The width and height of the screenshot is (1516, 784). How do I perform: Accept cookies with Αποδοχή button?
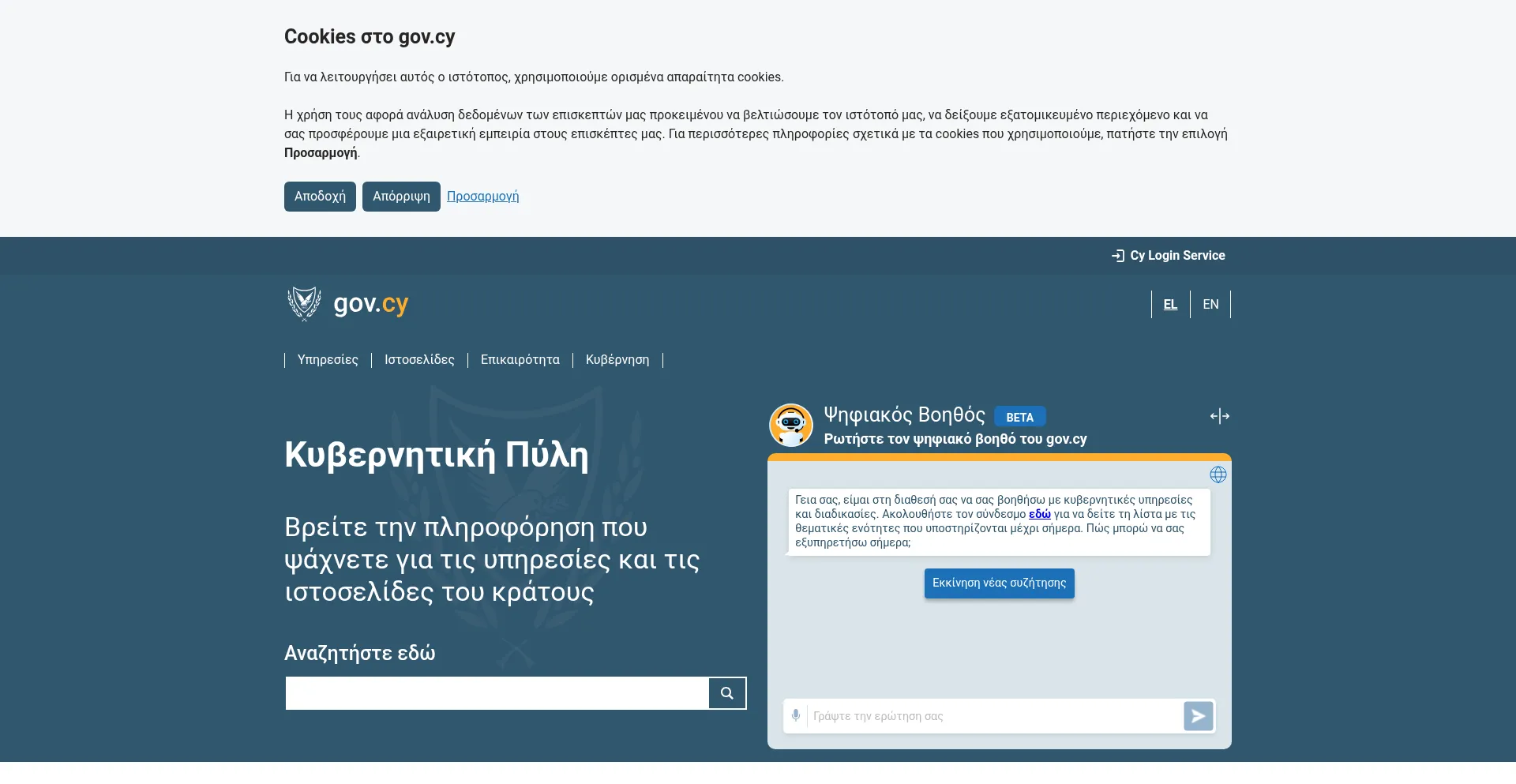pos(320,197)
